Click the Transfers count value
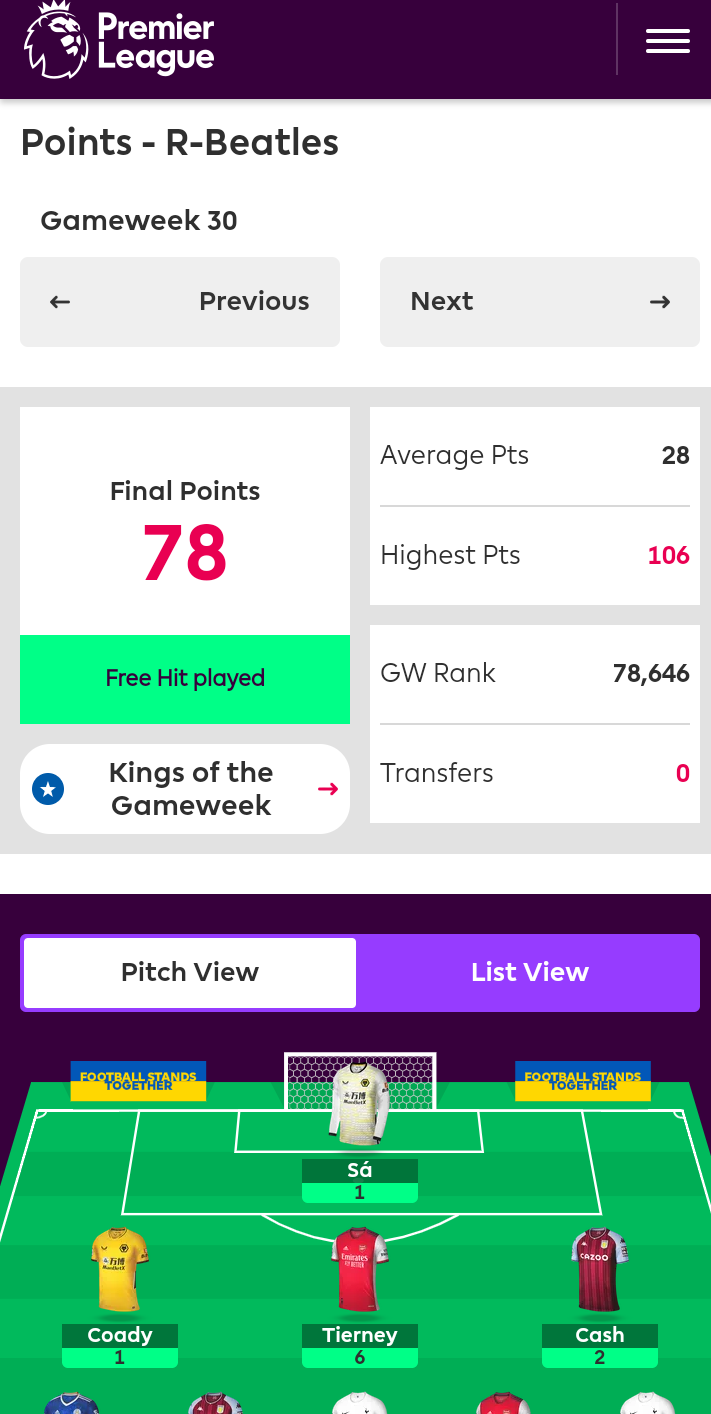Viewport: 711px width, 1414px height. [x=683, y=773]
